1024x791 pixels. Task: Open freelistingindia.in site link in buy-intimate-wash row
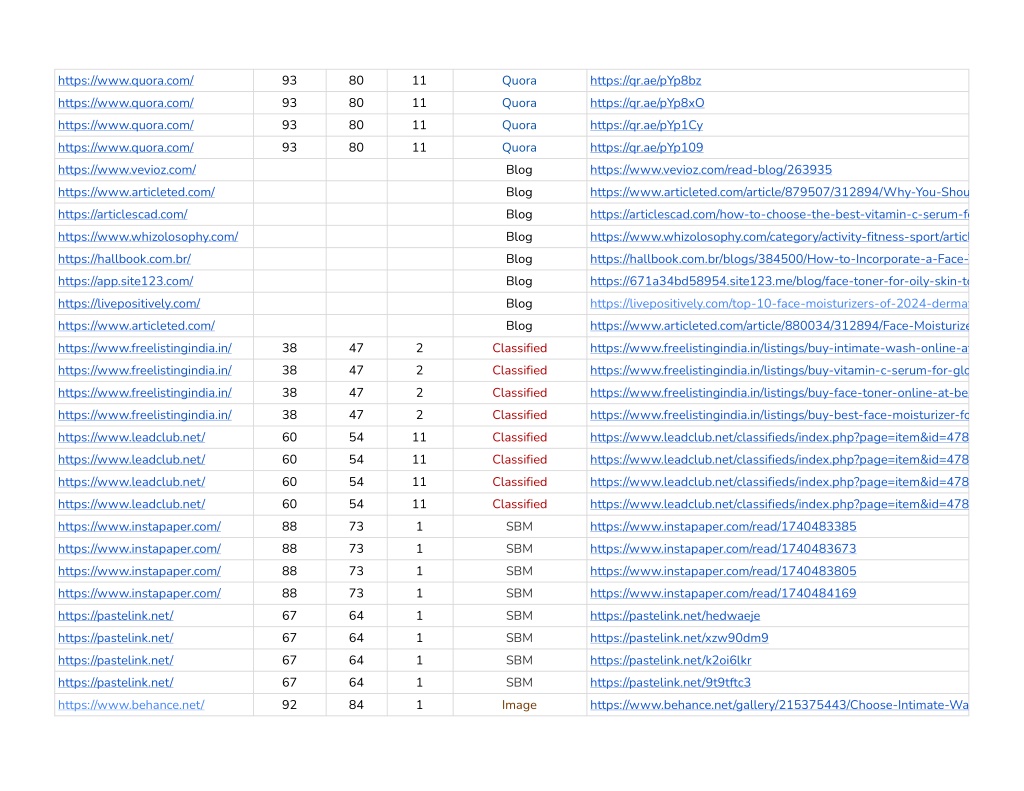tap(144, 347)
